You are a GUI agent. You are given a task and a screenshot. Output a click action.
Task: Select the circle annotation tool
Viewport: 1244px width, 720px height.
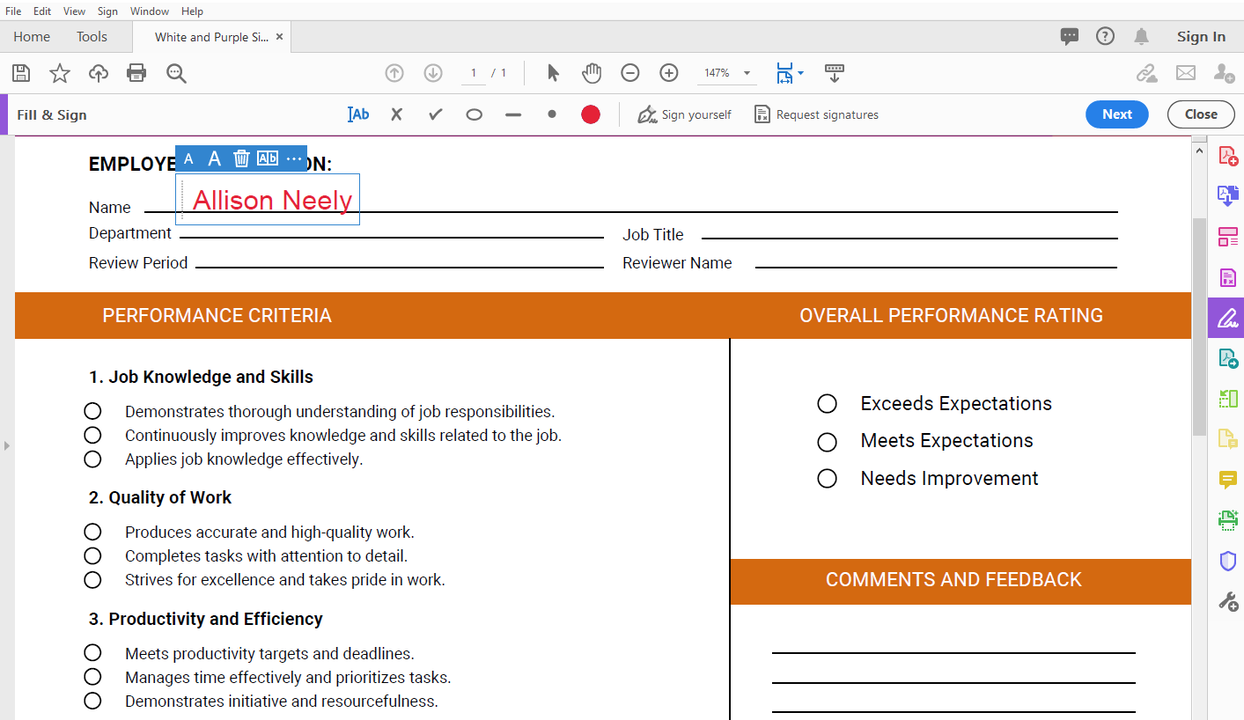[473, 114]
